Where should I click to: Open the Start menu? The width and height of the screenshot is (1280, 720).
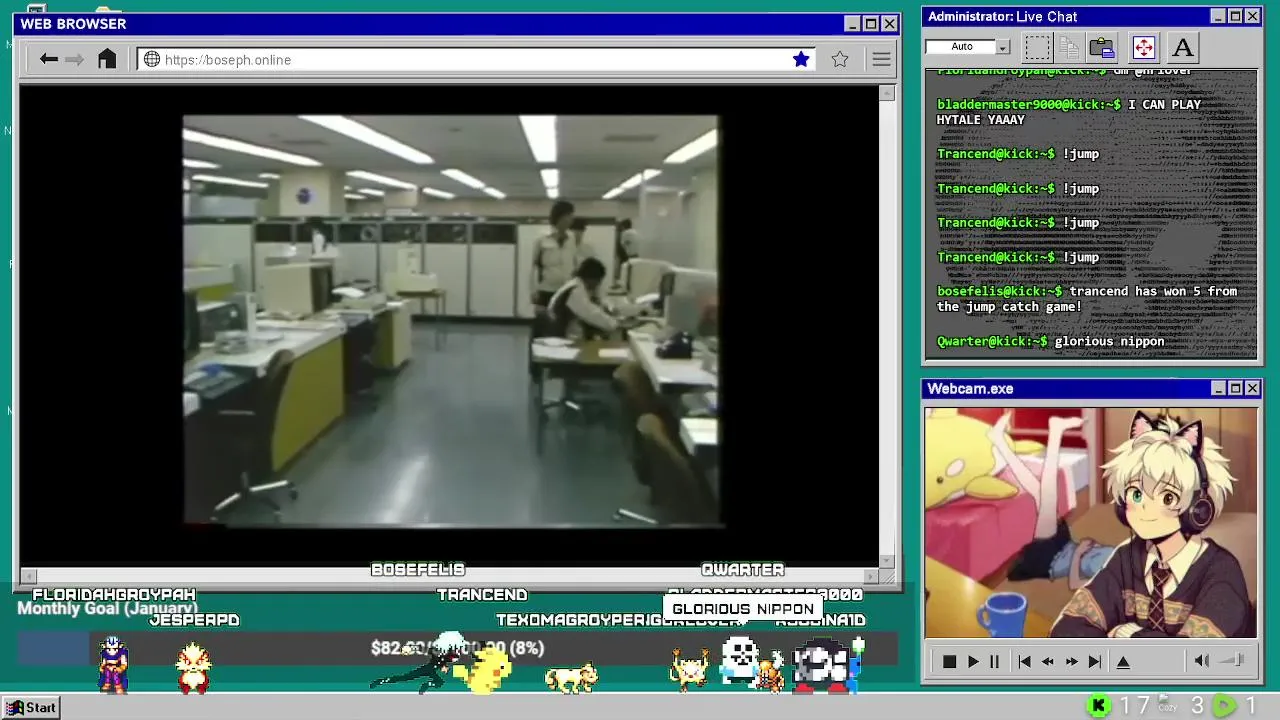pyautogui.click(x=31, y=707)
